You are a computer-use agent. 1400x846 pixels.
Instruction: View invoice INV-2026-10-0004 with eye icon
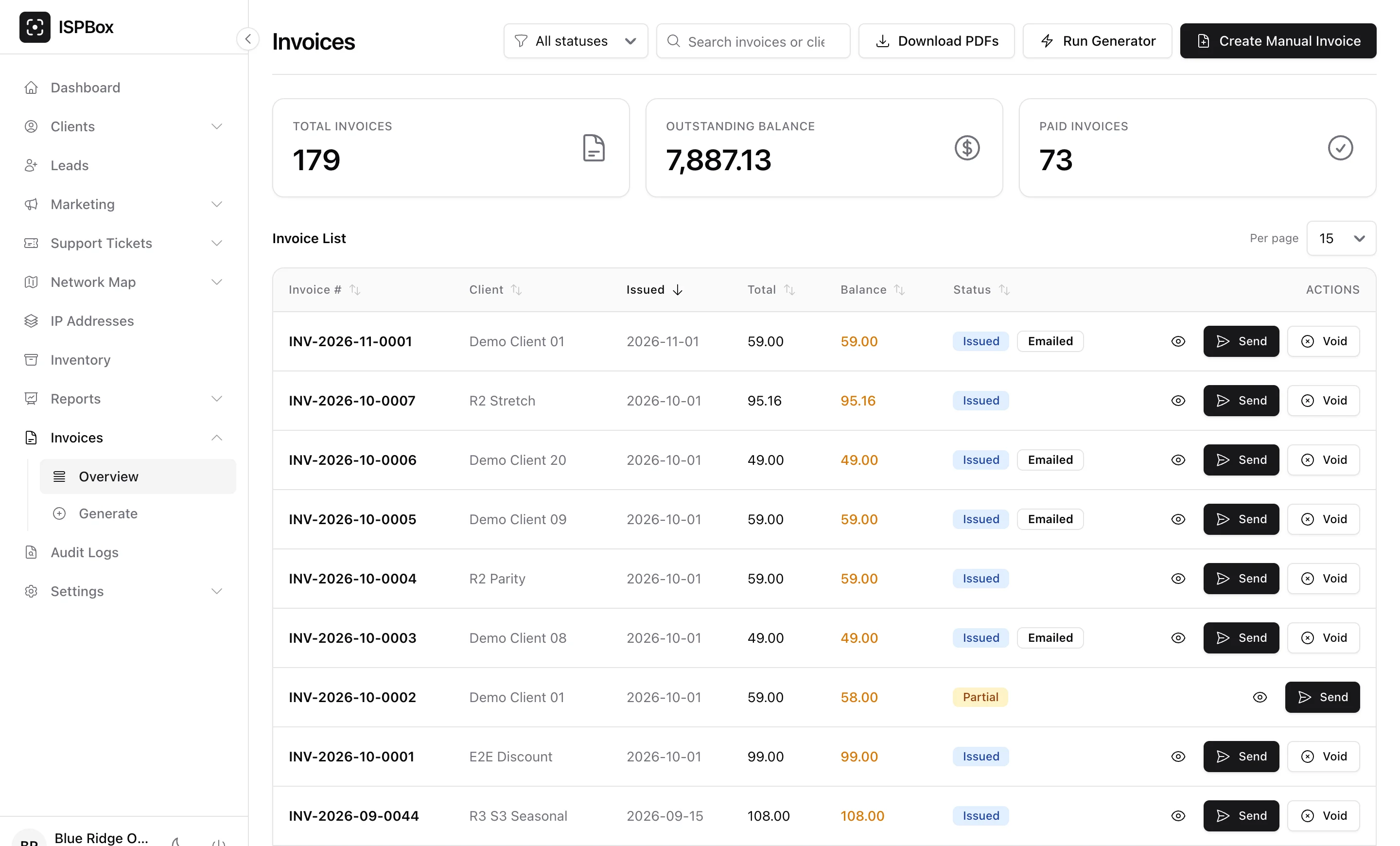pyautogui.click(x=1178, y=579)
